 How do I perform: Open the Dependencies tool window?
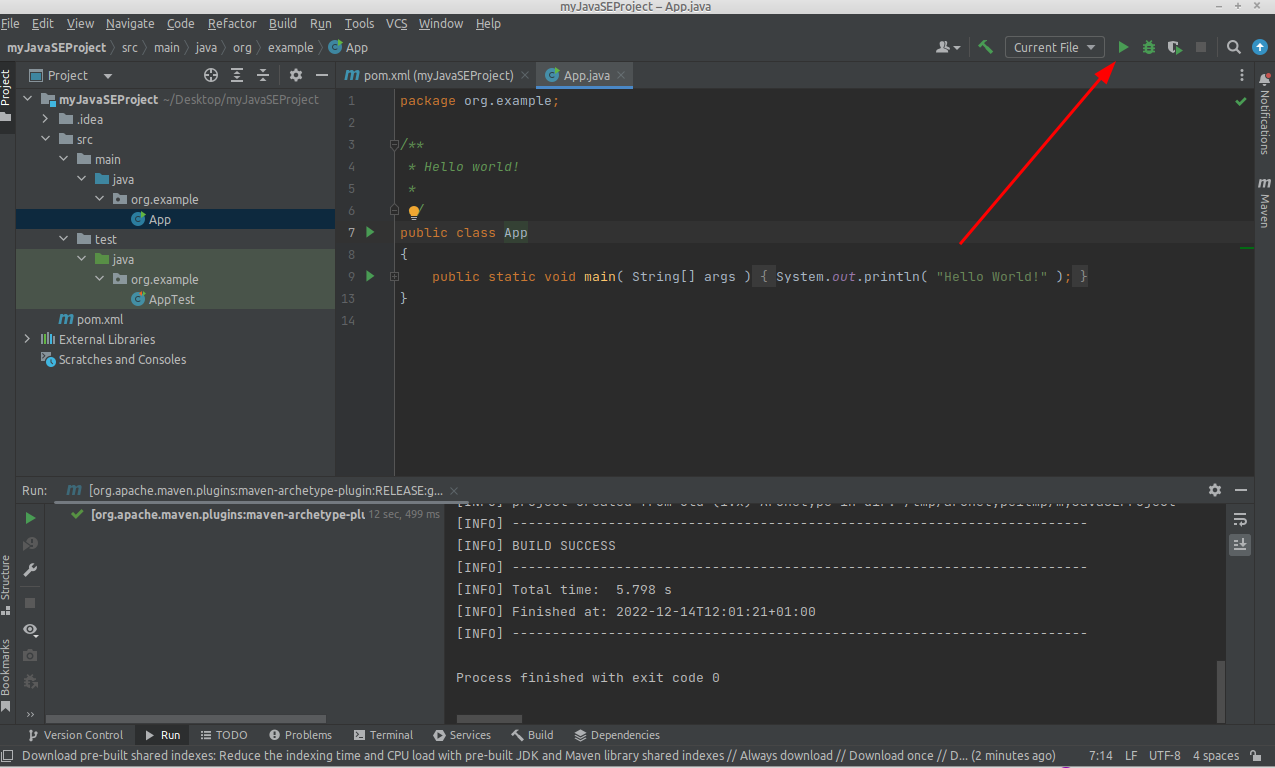(616, 735)
